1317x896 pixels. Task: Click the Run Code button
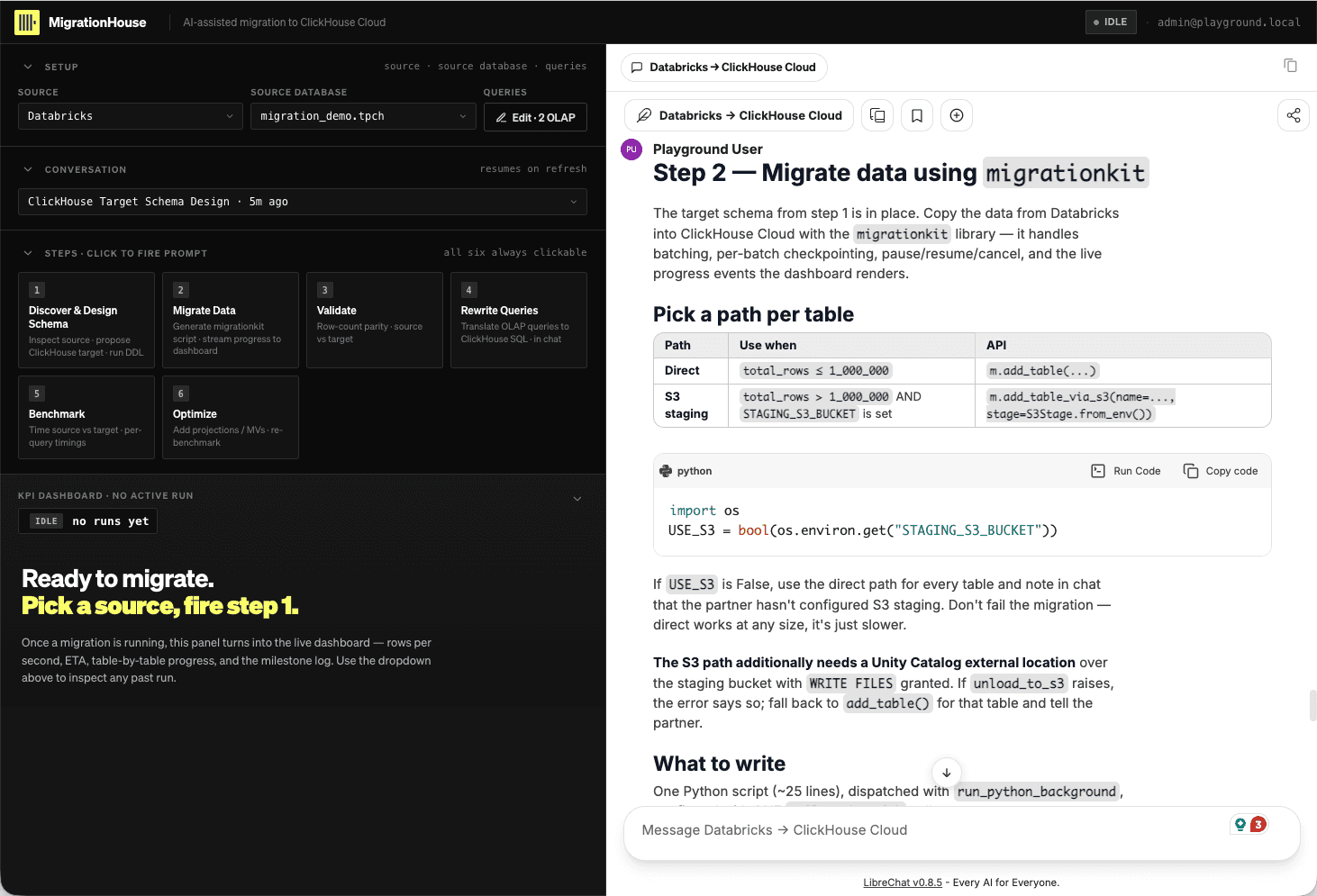[x=1126, y=471]
